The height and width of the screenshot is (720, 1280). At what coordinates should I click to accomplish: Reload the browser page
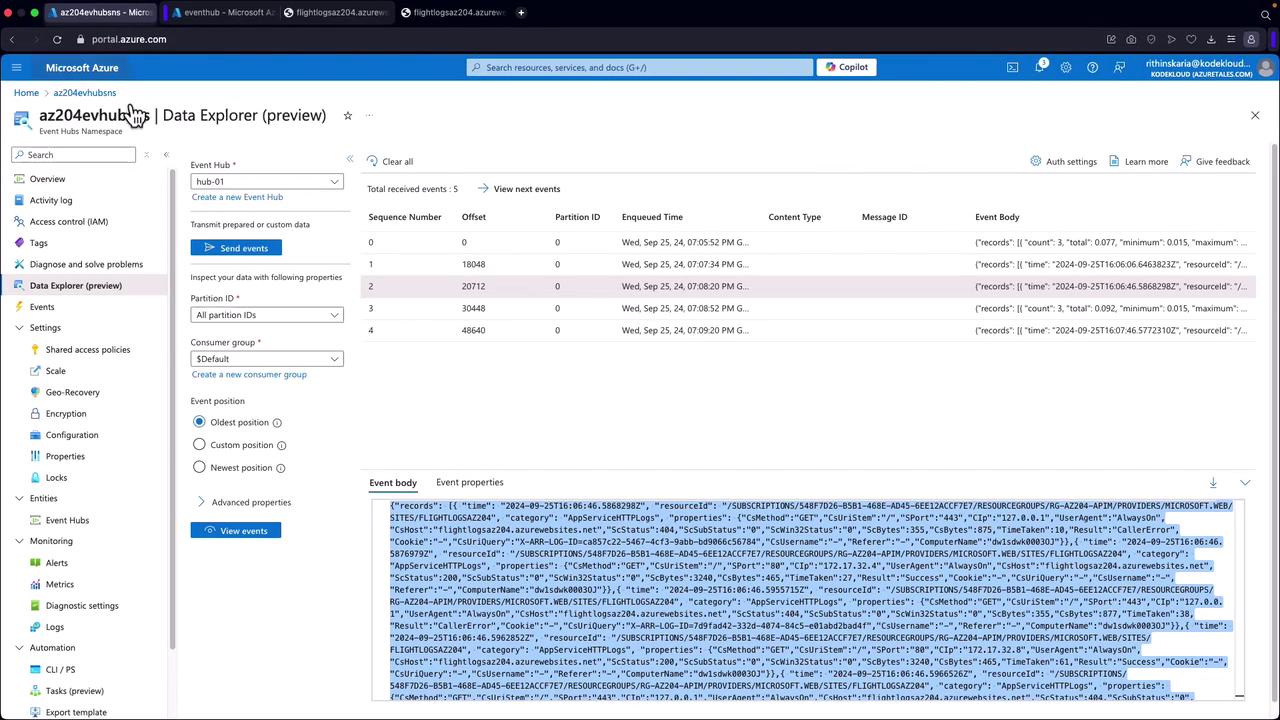(x=57, y=39)
